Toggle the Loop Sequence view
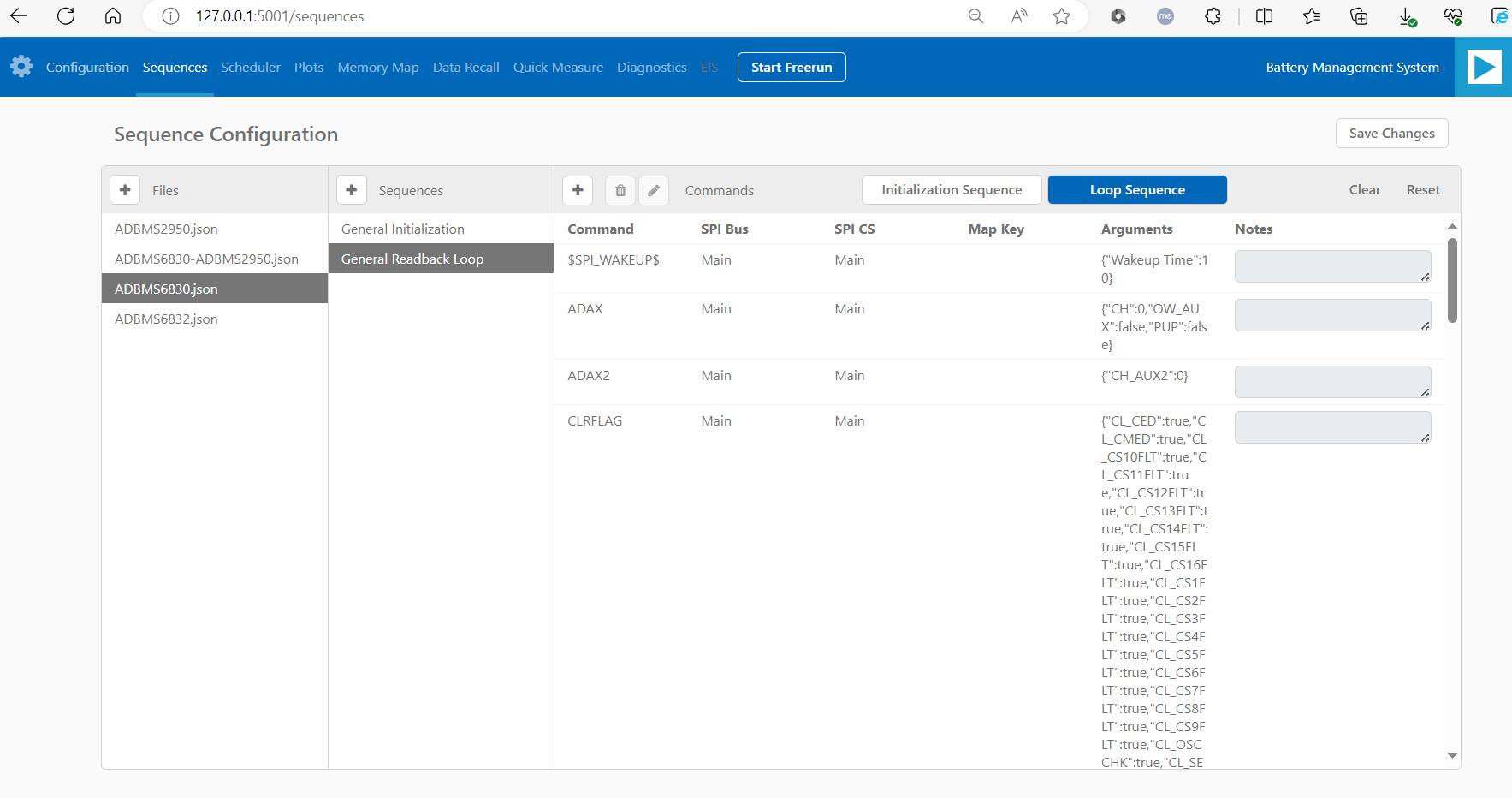This screenshot has height=798, width=1512. point(1137,189)
